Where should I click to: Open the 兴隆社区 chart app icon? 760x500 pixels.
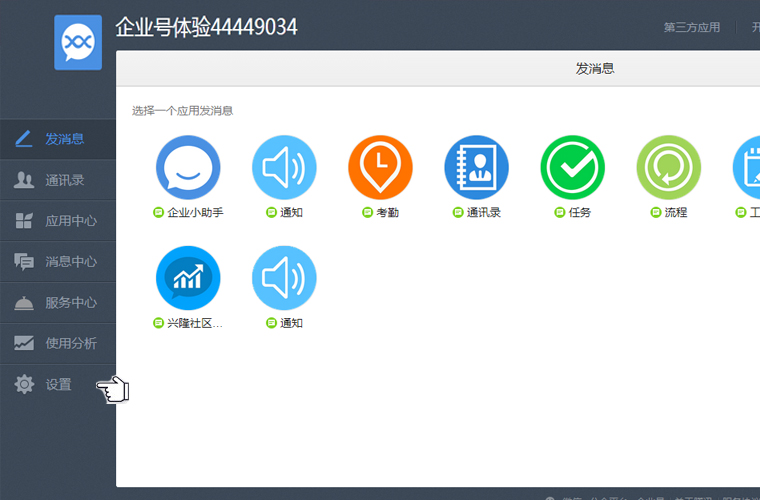[188, 278]
